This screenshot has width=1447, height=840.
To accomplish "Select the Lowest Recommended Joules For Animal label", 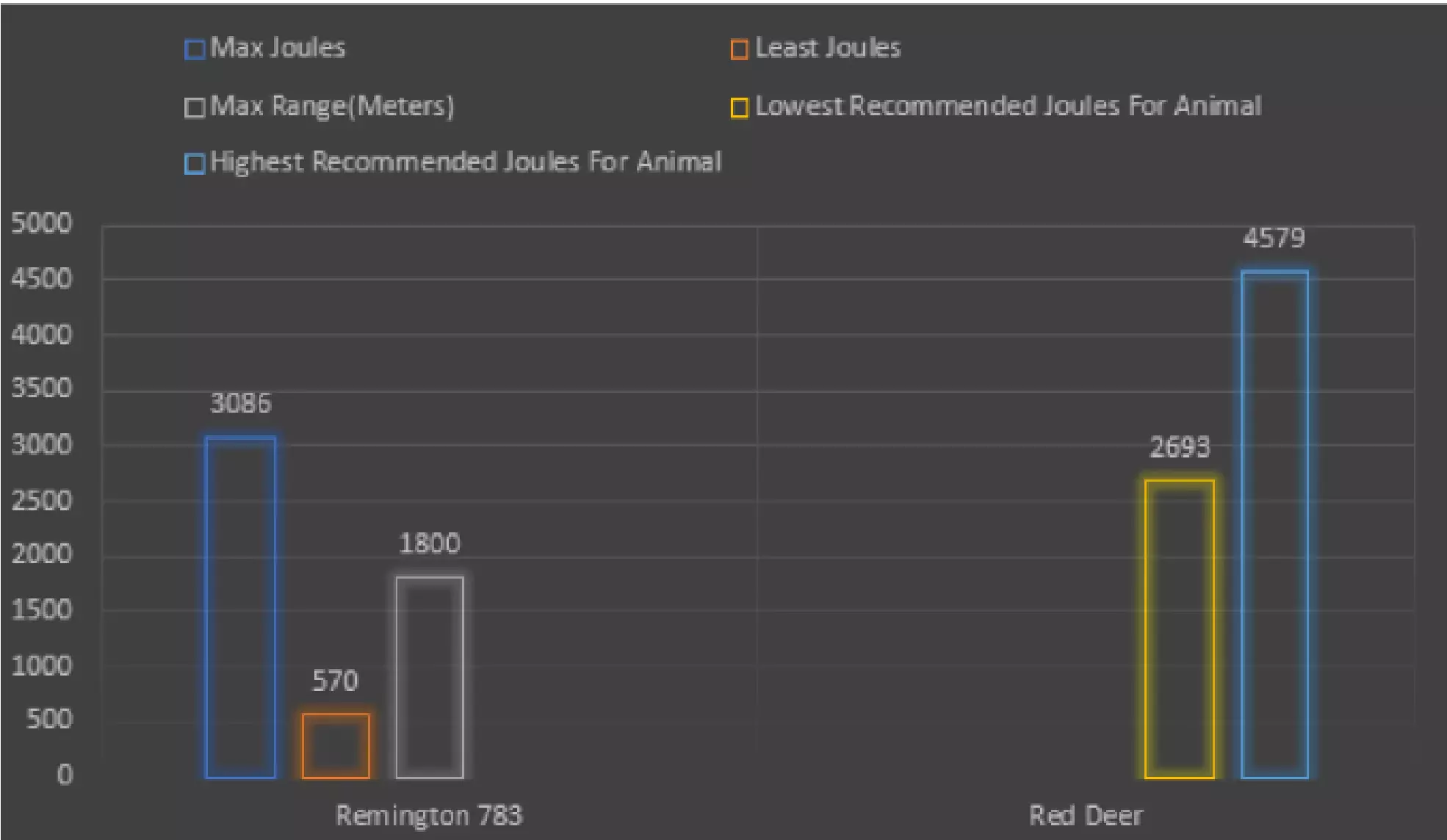I will [1008, 106].
